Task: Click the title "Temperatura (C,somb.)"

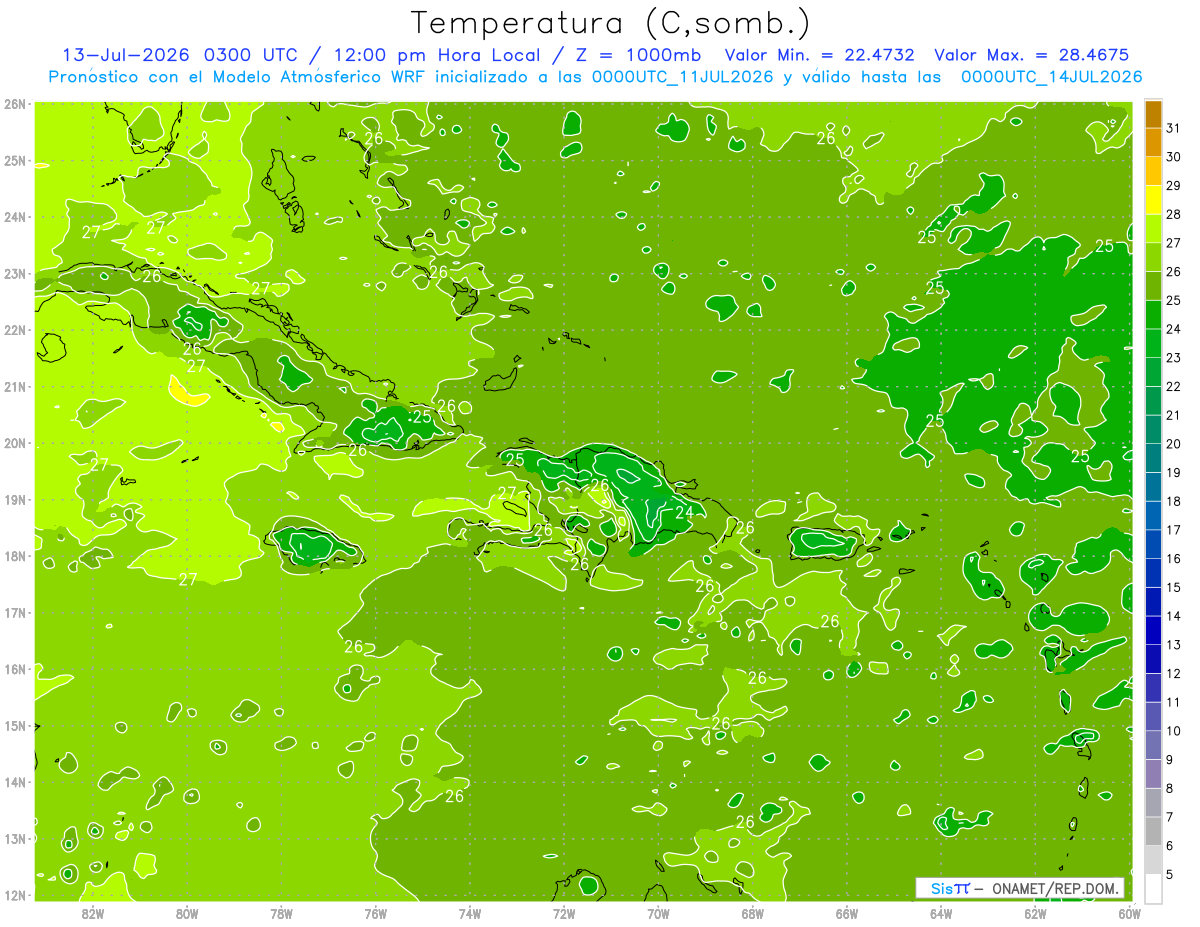Action: [x=611, y=23]
